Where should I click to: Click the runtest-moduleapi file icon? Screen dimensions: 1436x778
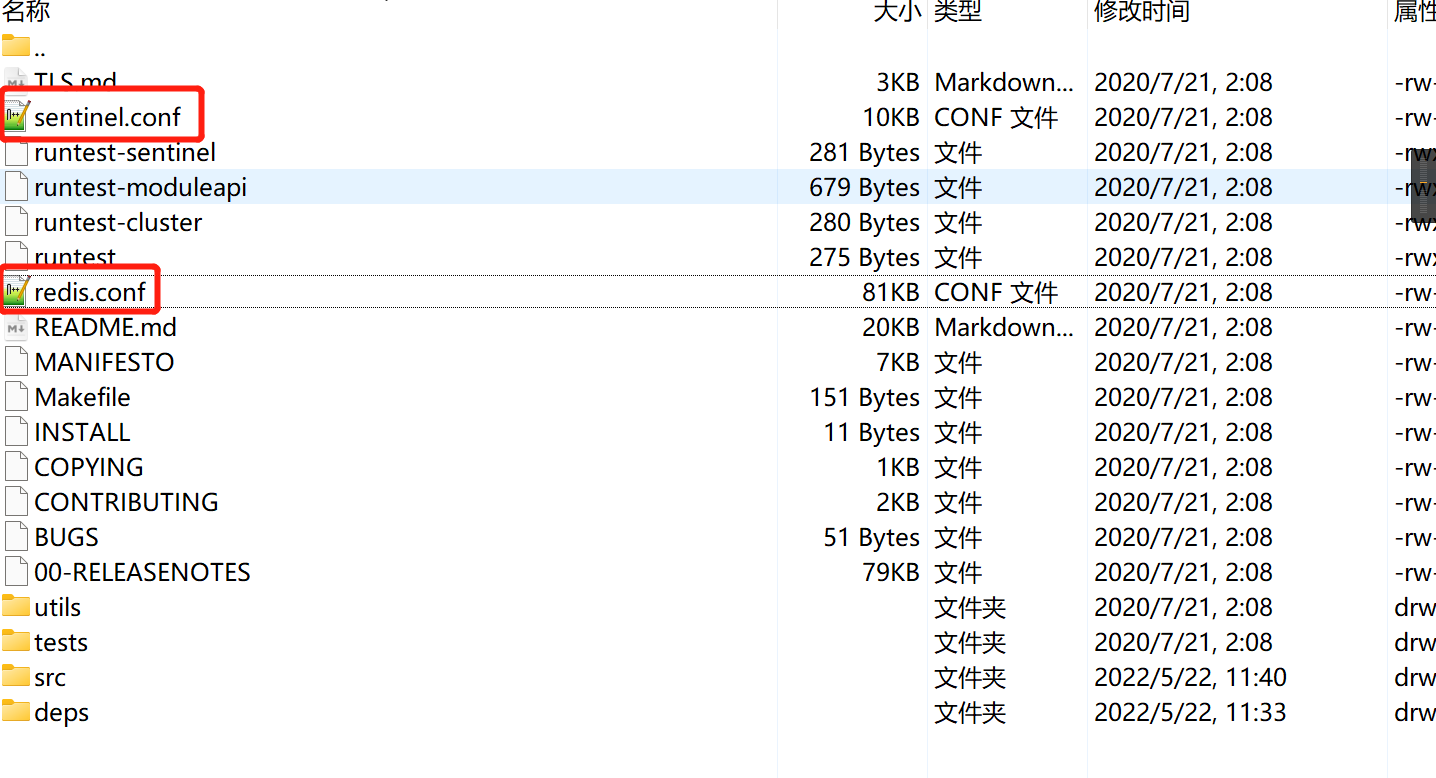coord(16,187)
